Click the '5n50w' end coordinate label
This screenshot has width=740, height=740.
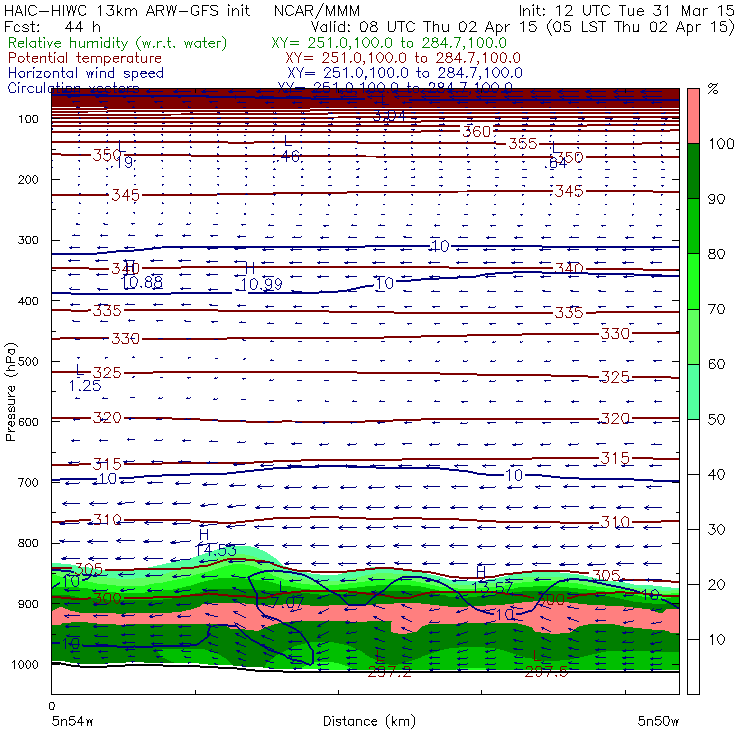658,721
